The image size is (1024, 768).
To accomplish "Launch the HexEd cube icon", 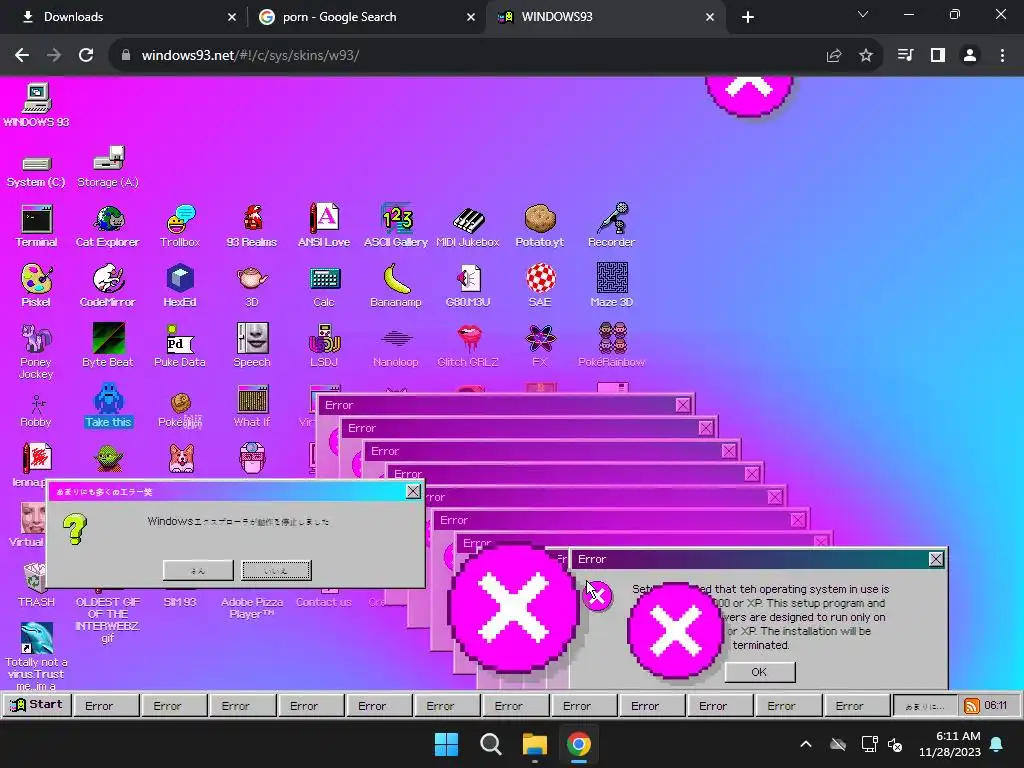I will click(x=180, y=286).
